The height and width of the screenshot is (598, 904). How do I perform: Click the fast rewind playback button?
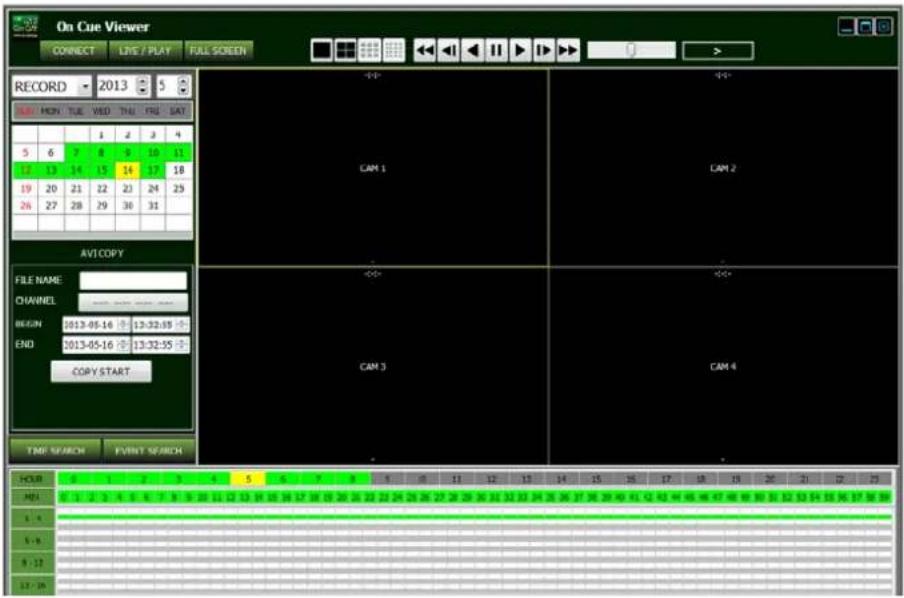425,50
